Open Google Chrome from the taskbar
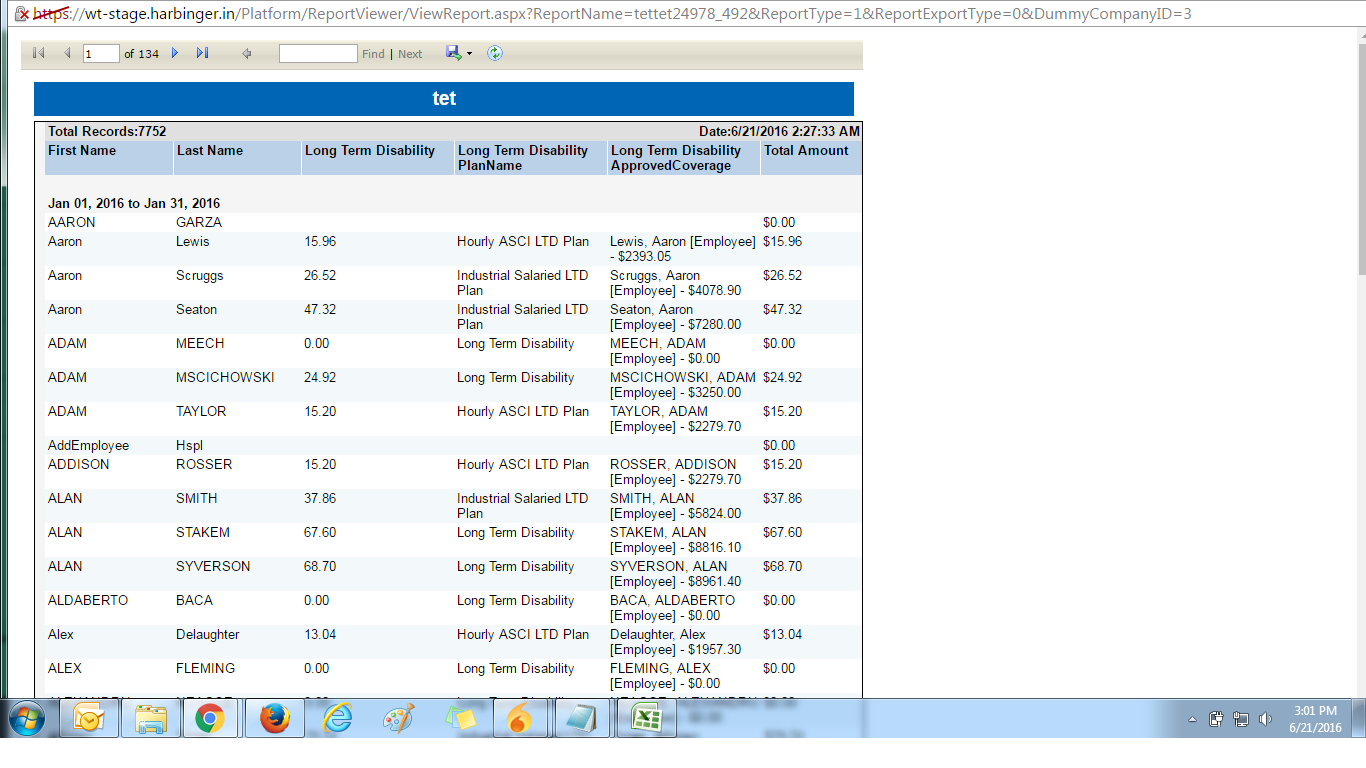The height and width of the screenshot is (768, 1366). point(210,719)
